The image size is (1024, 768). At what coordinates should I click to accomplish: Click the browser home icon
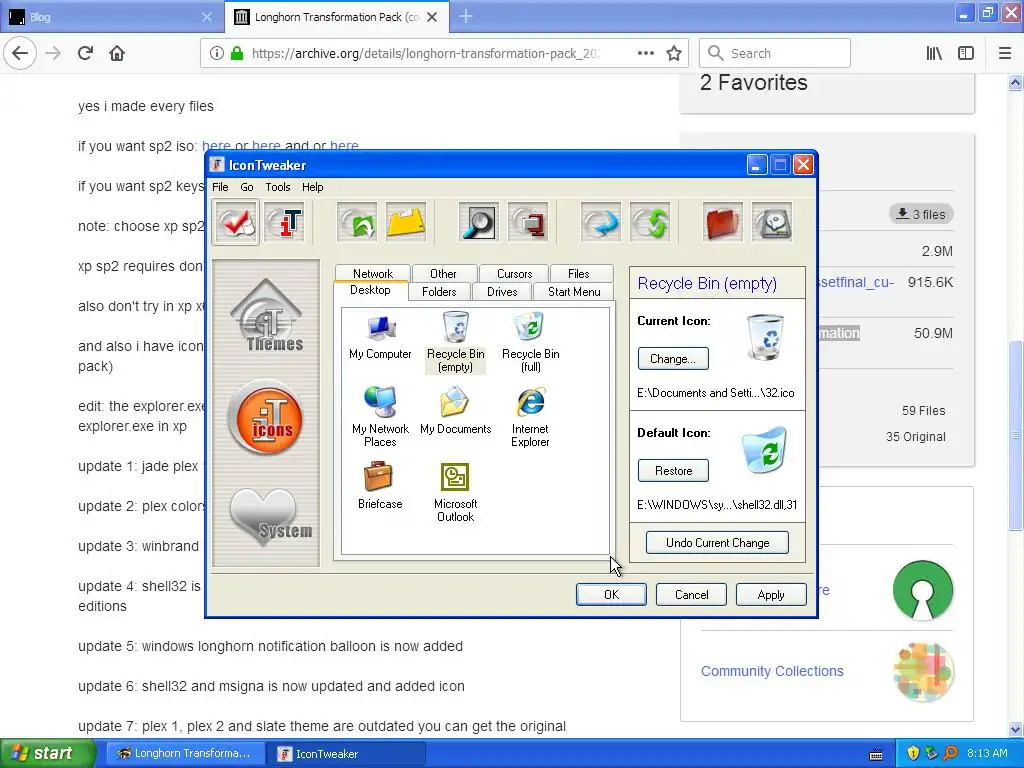pyautogui.click(x=117, y=53)
